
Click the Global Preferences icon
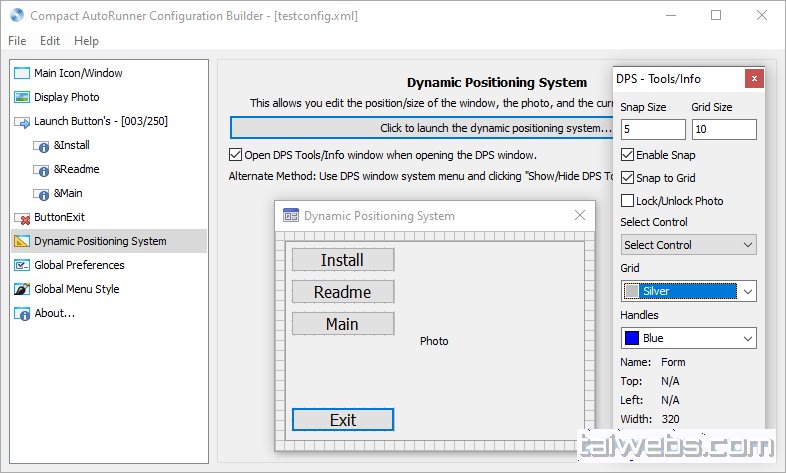point(22,265)
